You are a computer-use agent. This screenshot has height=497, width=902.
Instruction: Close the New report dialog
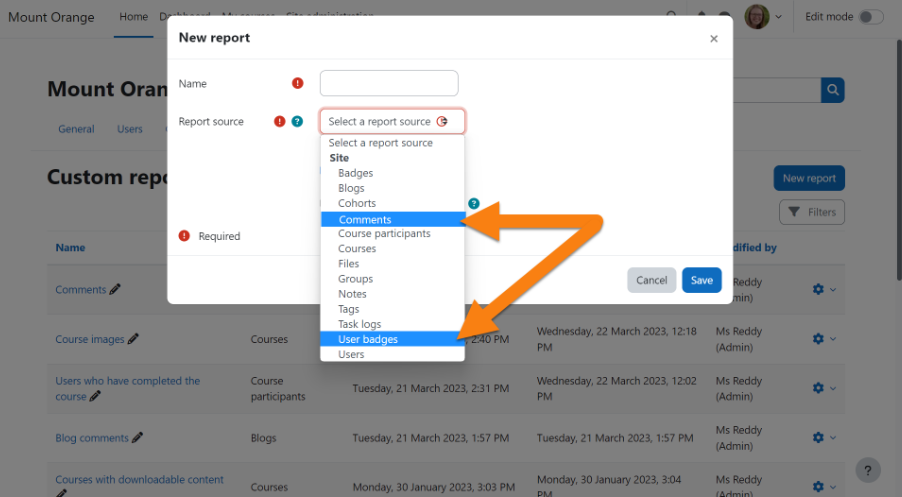pyautogui.click(x=713, y=39)
